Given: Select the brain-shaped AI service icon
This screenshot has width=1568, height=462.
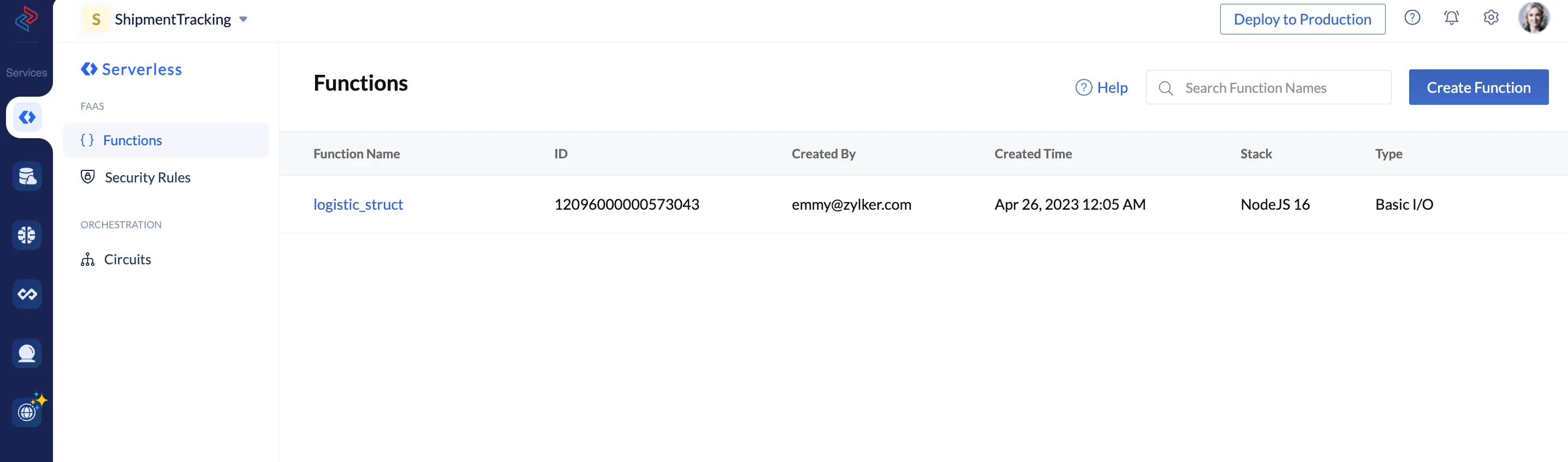Looking at the screenshot, I should tap(27, 235).
